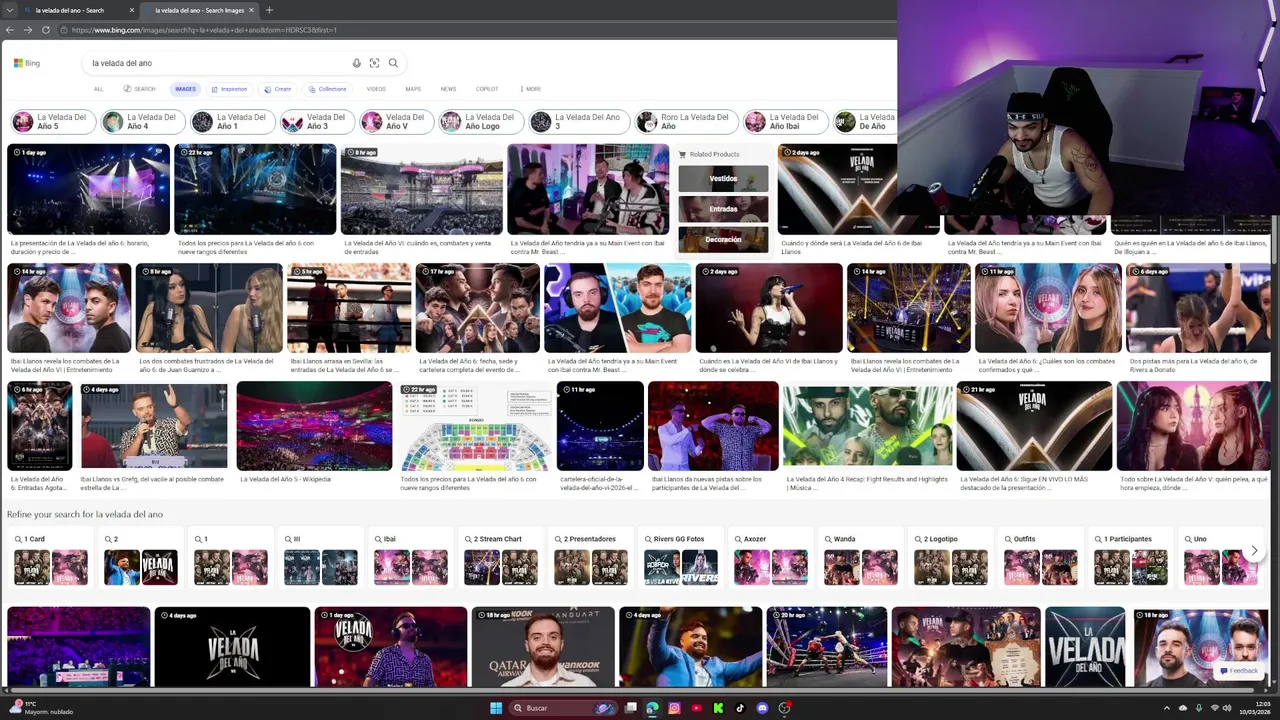Click 'Decoración' related product

[x=723, y=239]
